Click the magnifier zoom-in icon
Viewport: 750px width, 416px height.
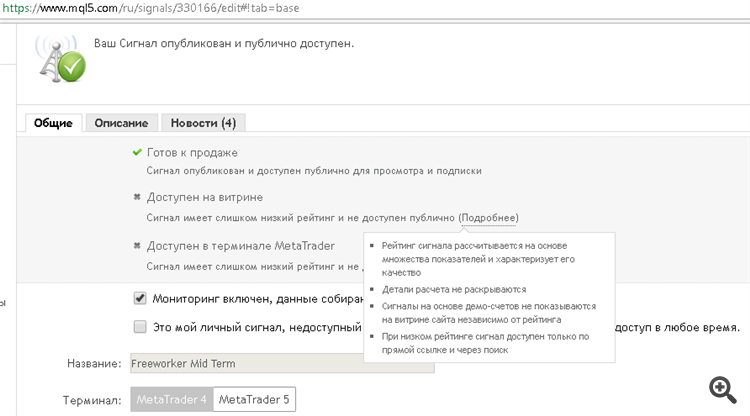(x=723, y=390)
